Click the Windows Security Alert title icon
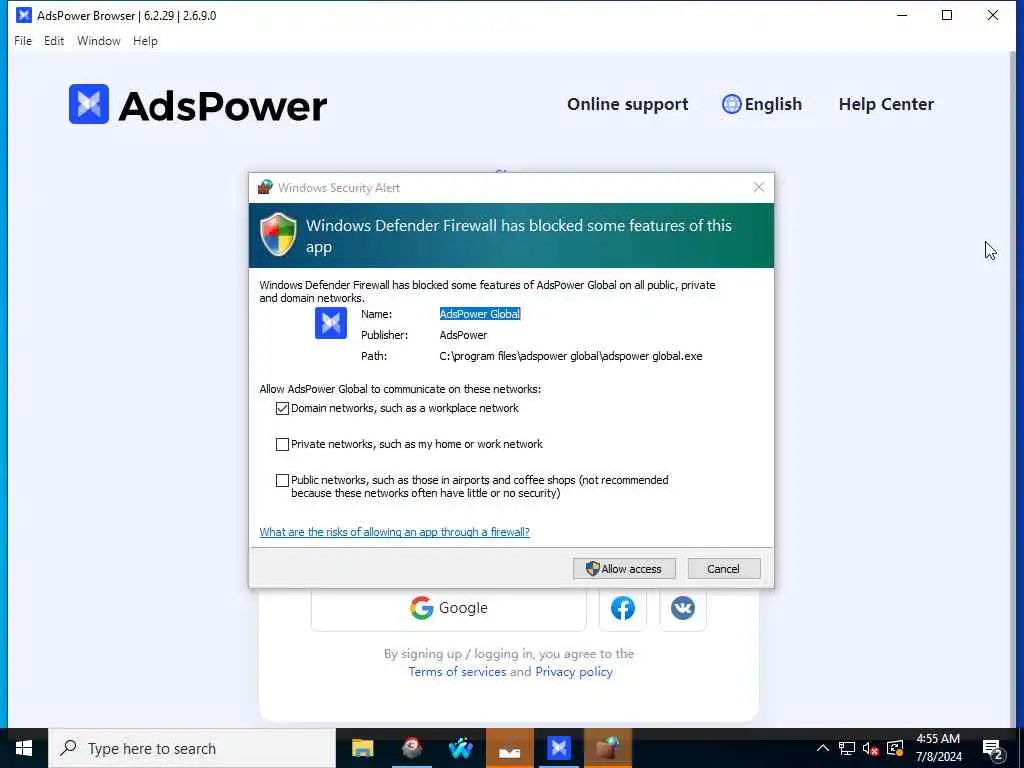The image size is (1024, 768). 264,187
